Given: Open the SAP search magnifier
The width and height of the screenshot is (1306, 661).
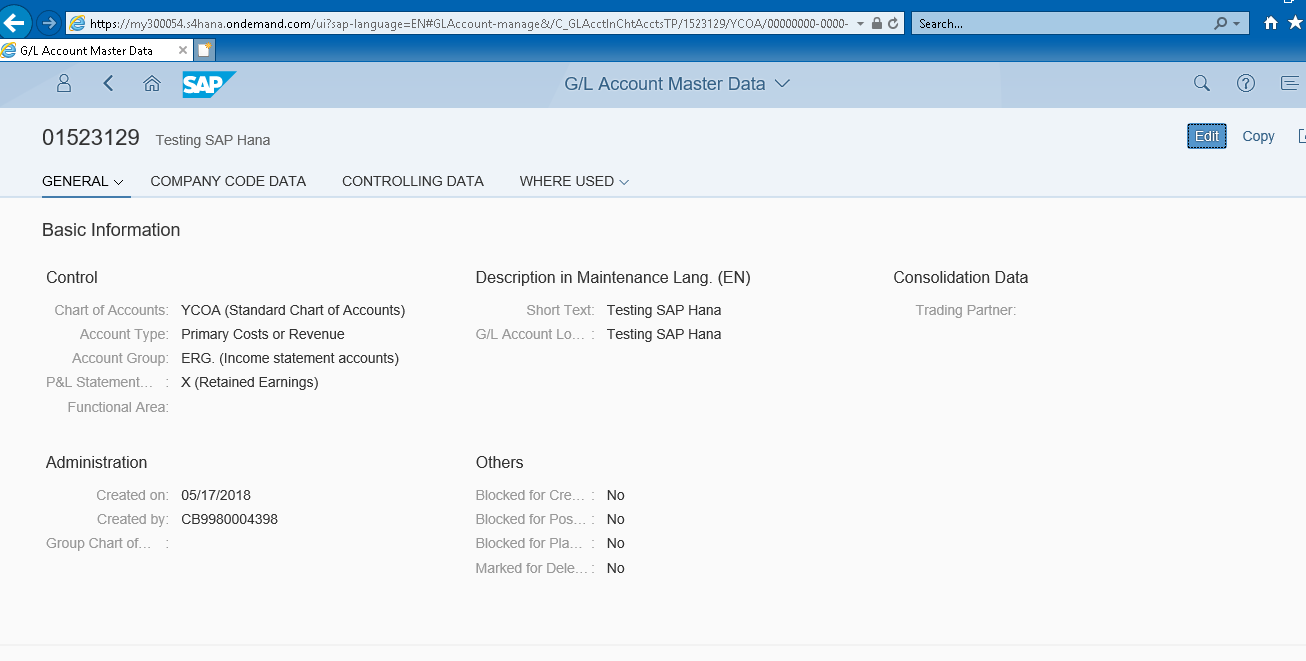Looking at the screenshot, I should click(x=1202, y=84).
